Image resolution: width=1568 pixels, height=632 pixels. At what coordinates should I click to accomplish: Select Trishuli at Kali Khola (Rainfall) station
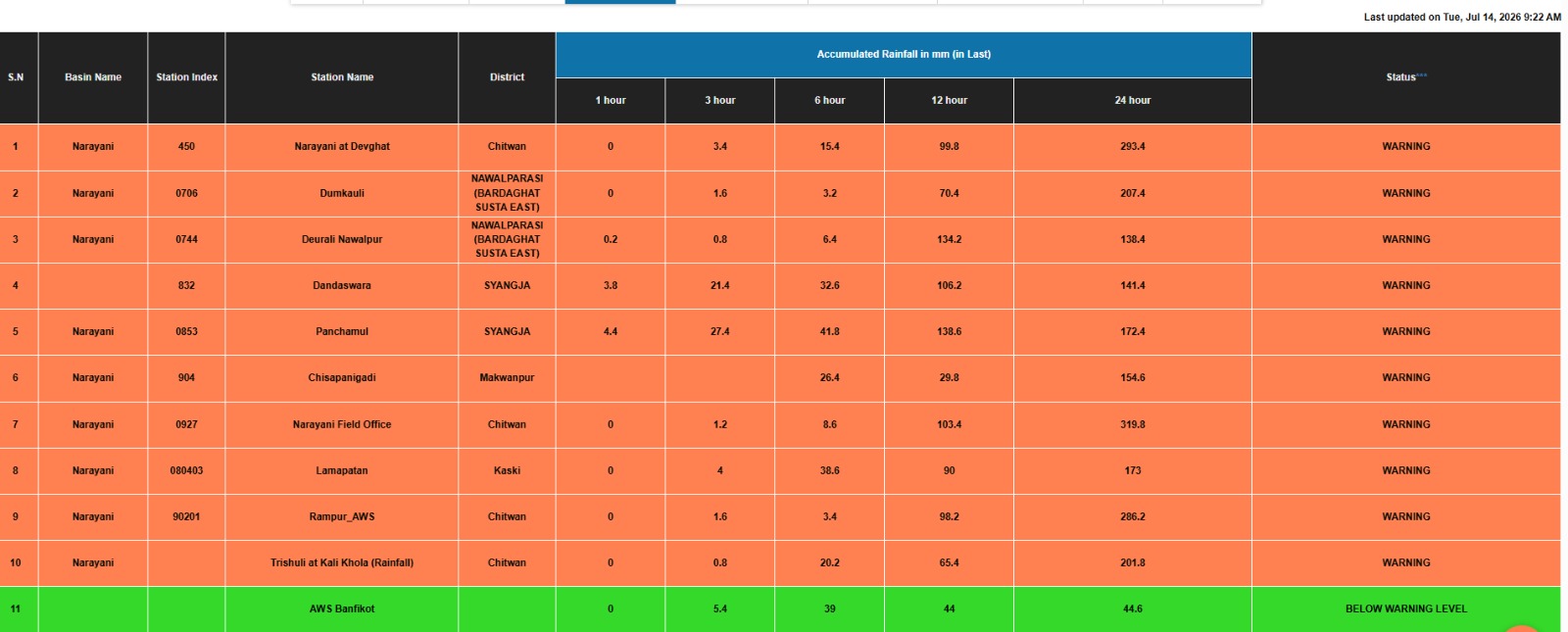click(x=342, y=563)
